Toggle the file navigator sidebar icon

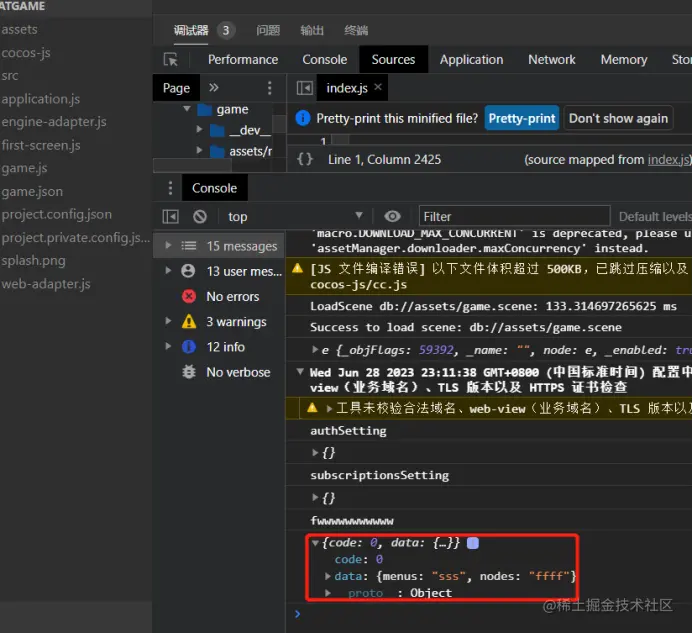tap(305, 88)
